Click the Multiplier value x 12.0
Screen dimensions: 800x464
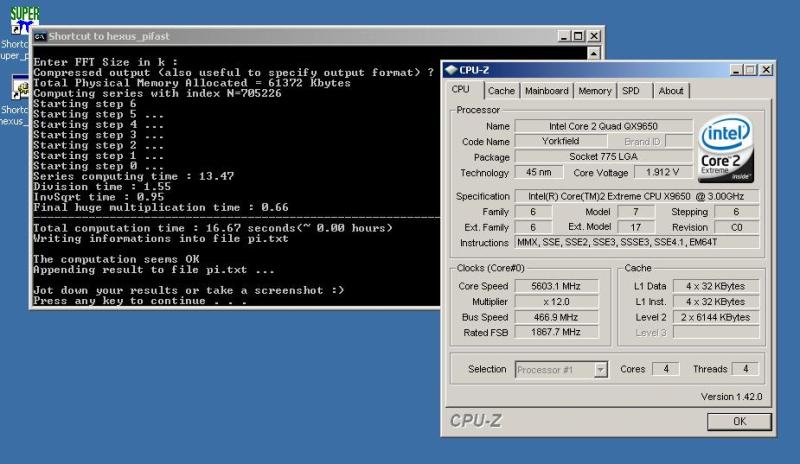tap(556, 302)
